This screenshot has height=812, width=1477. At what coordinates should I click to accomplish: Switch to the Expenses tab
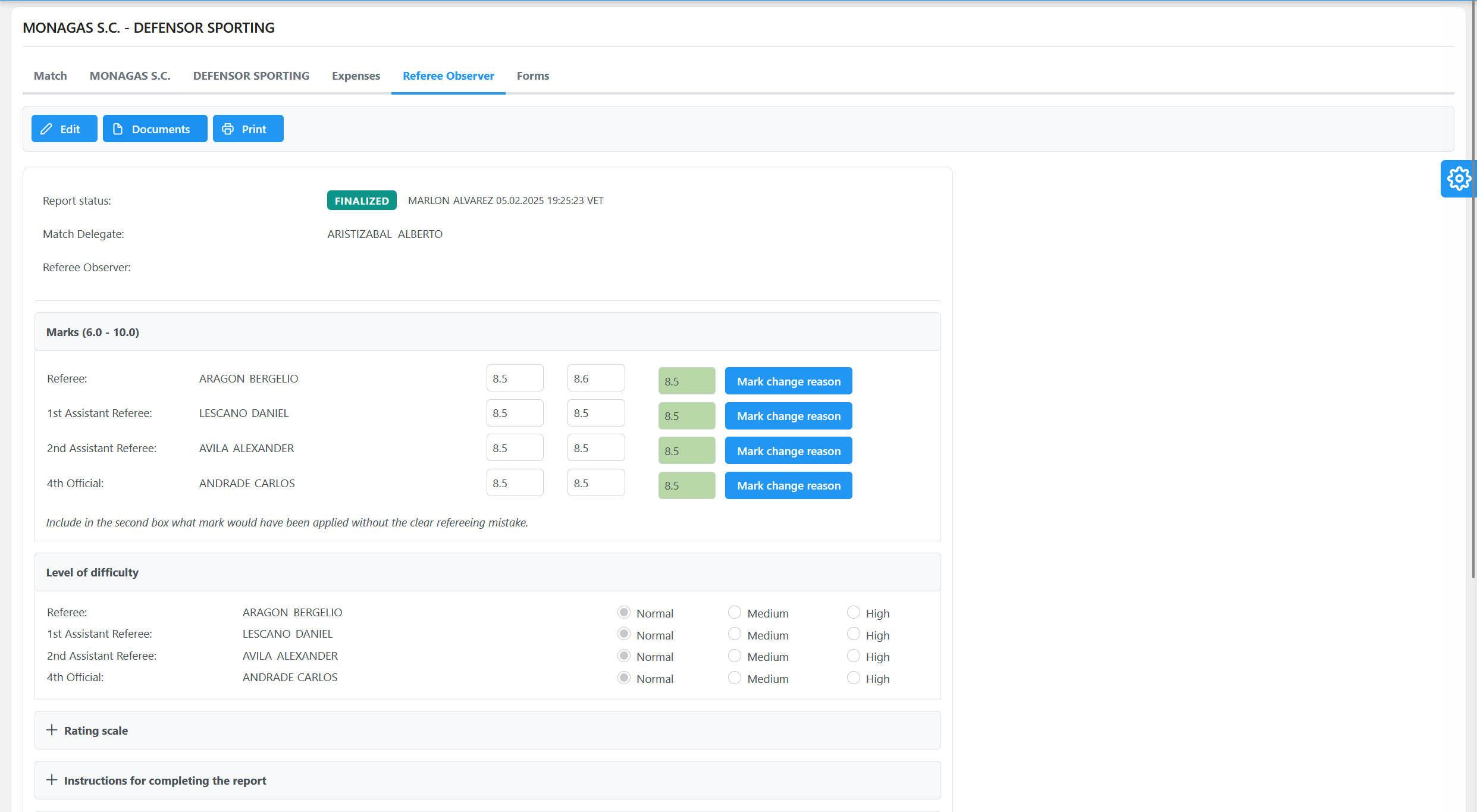click(x=356, y=76)
